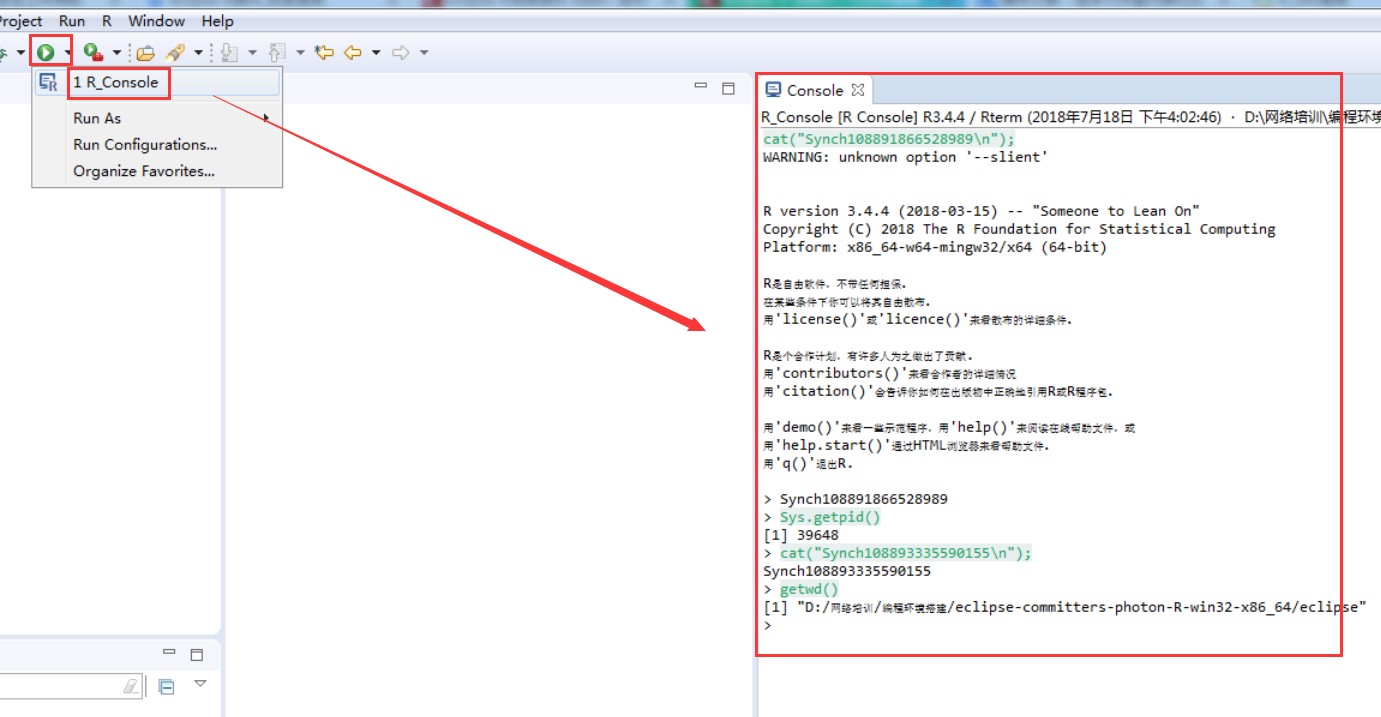
Task: Click the Forward navigation arrow icon
Action: [401, 52]
